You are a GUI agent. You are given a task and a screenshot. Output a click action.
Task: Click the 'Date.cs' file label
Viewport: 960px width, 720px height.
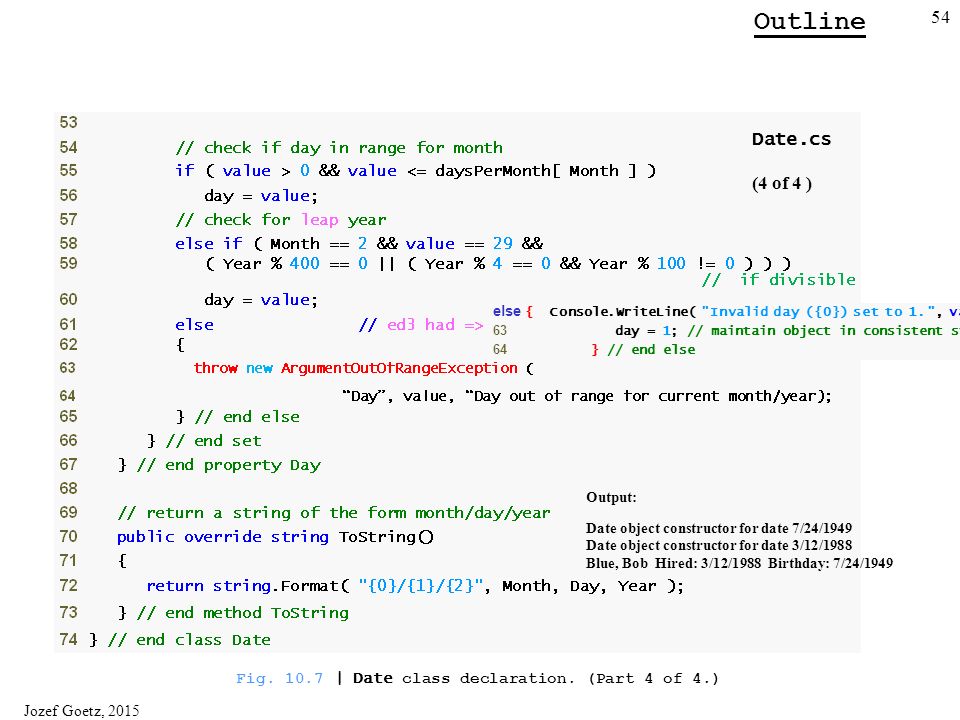click(791, 139)
